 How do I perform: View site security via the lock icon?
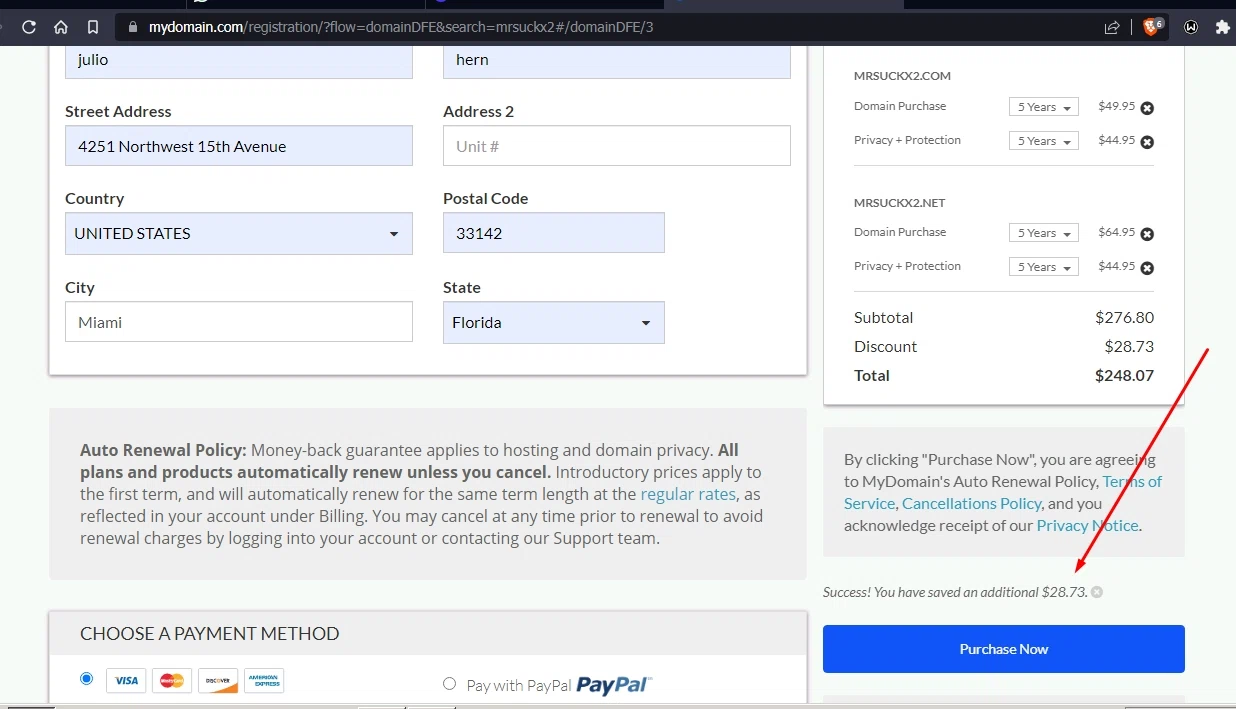tap(132, 27)
